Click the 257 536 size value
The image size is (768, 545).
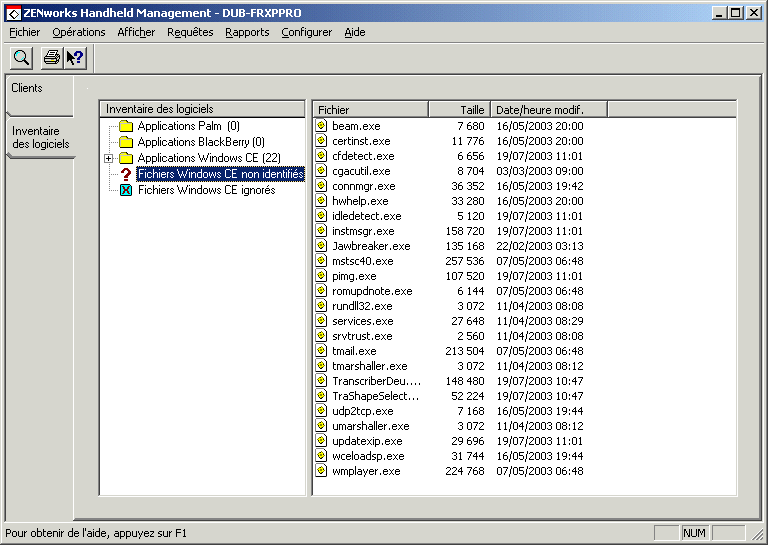point(464,261)
